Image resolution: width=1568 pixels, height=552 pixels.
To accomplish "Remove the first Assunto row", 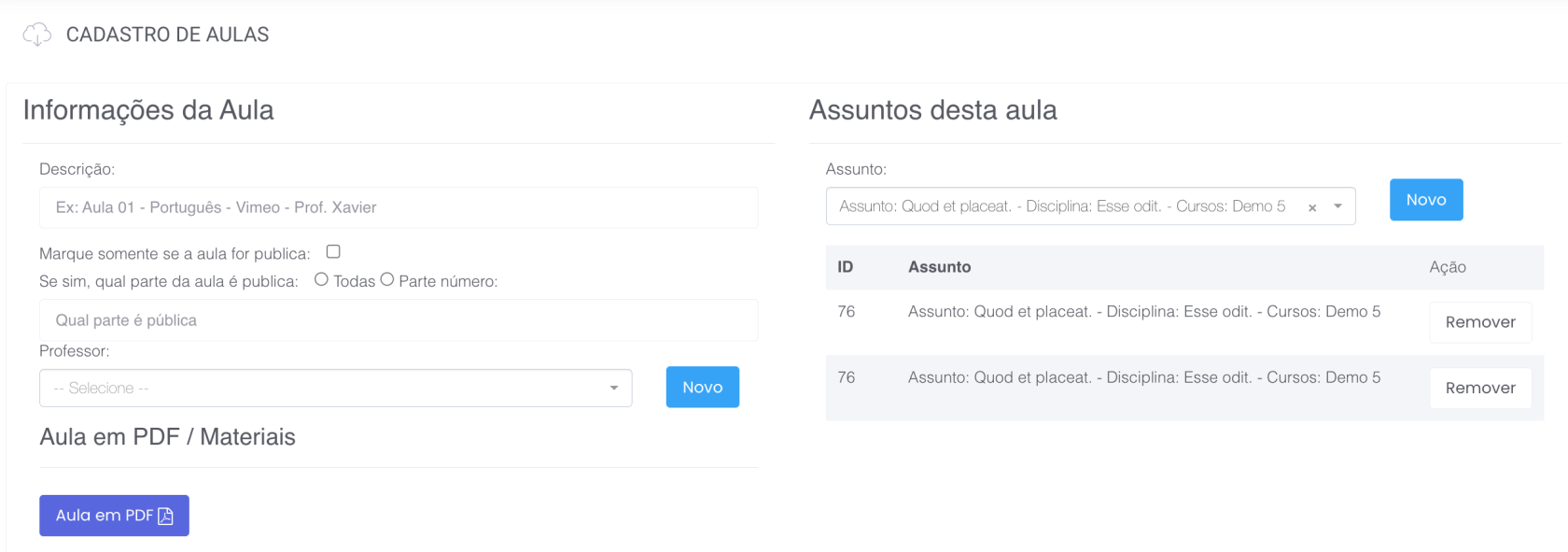I will point(1479,322).
